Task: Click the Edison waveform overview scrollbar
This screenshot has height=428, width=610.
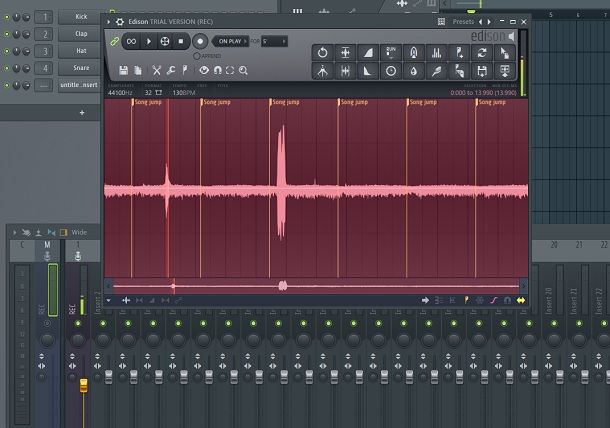Action: tap(316, 286)
